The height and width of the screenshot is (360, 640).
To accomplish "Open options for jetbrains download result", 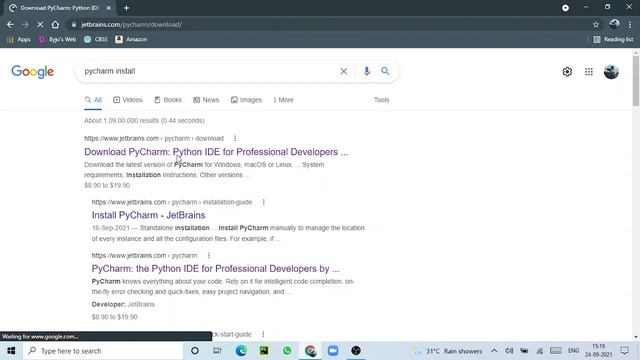I will click(x=235, y=138).
